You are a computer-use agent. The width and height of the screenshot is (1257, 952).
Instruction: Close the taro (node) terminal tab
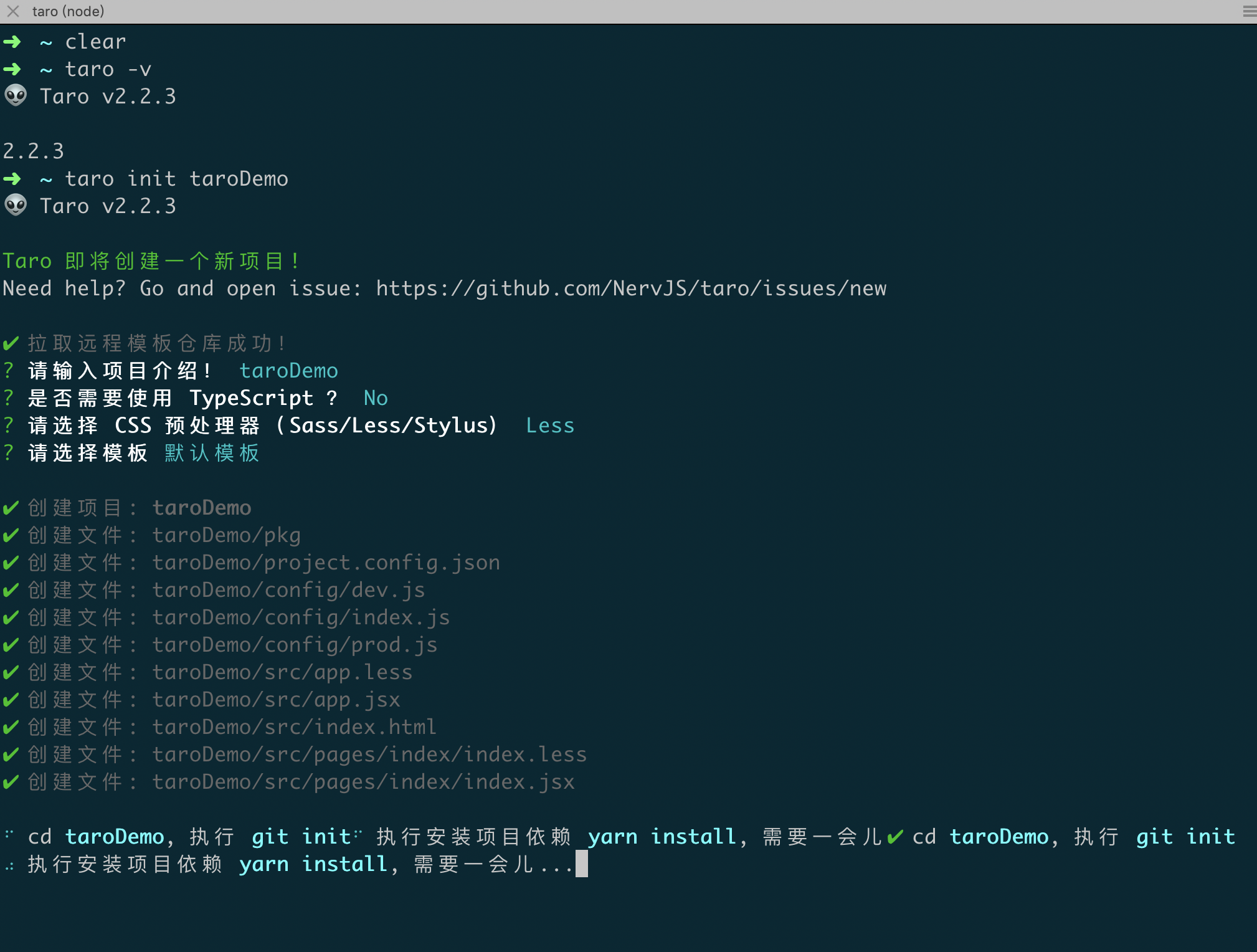pos(12,11)
